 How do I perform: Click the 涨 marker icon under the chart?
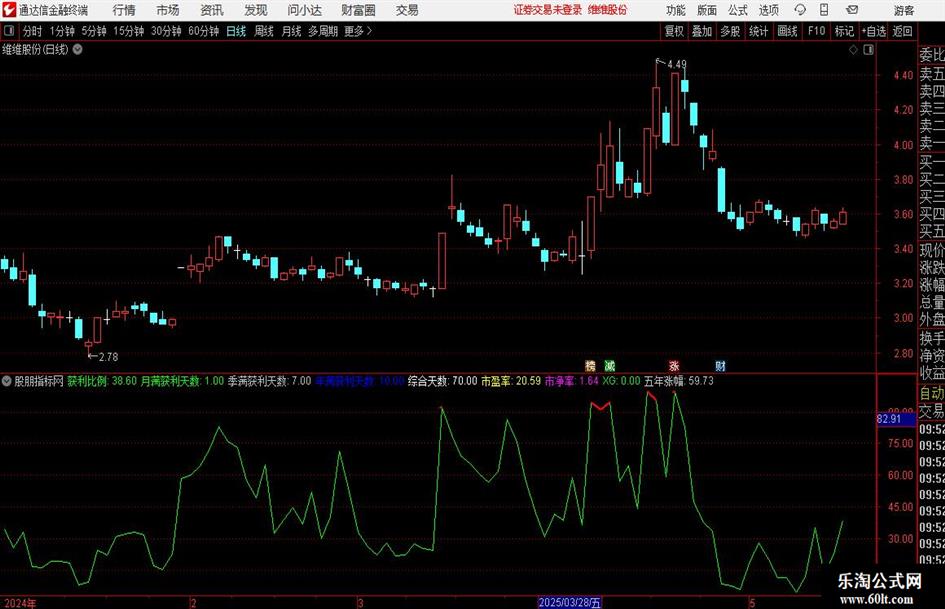click(674, 365)
